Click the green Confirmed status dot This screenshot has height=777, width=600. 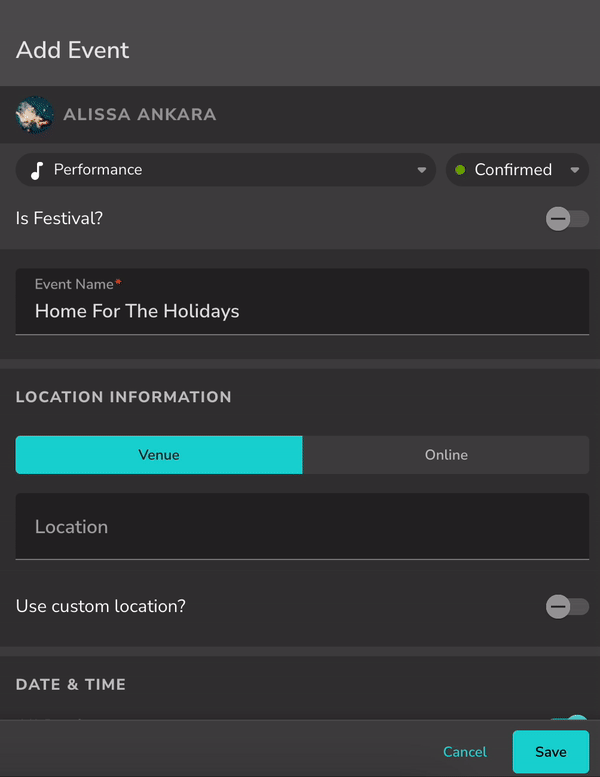pos(460,170)
